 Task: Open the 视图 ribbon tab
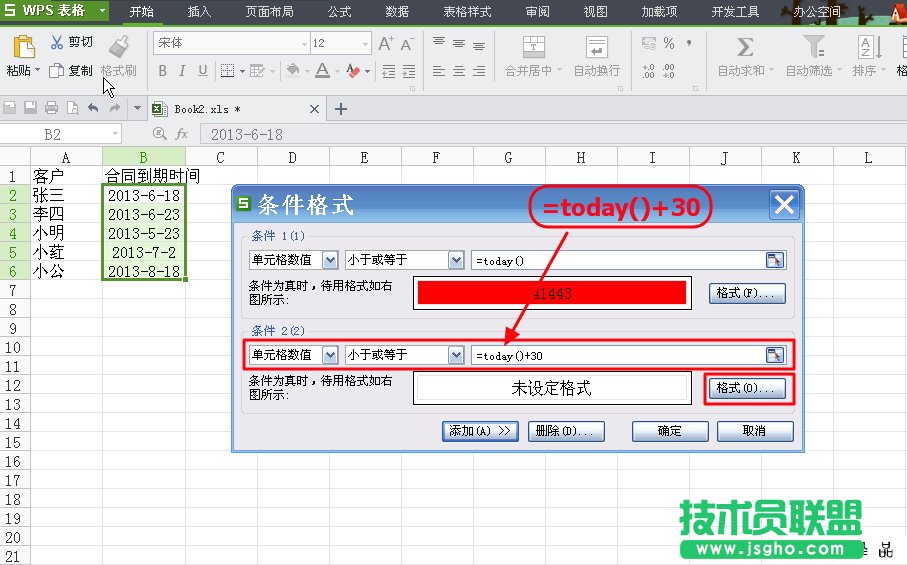tap(595, 12)
